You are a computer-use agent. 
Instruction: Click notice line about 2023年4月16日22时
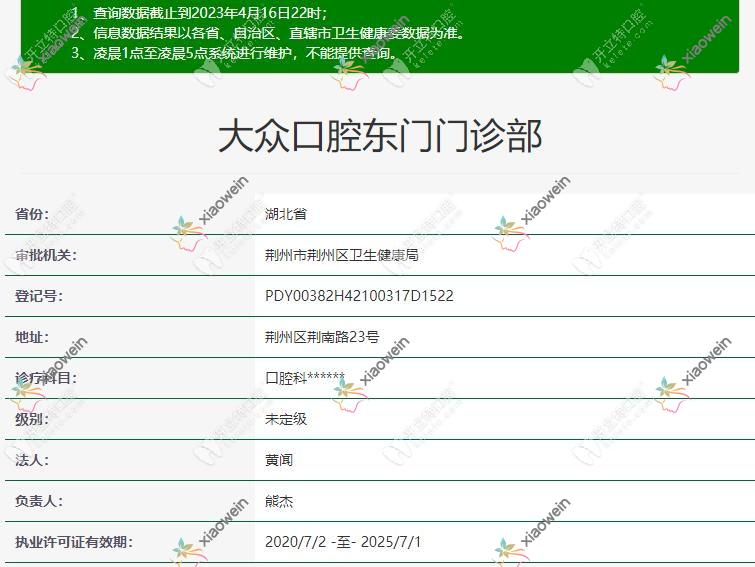tap(199, 13)
